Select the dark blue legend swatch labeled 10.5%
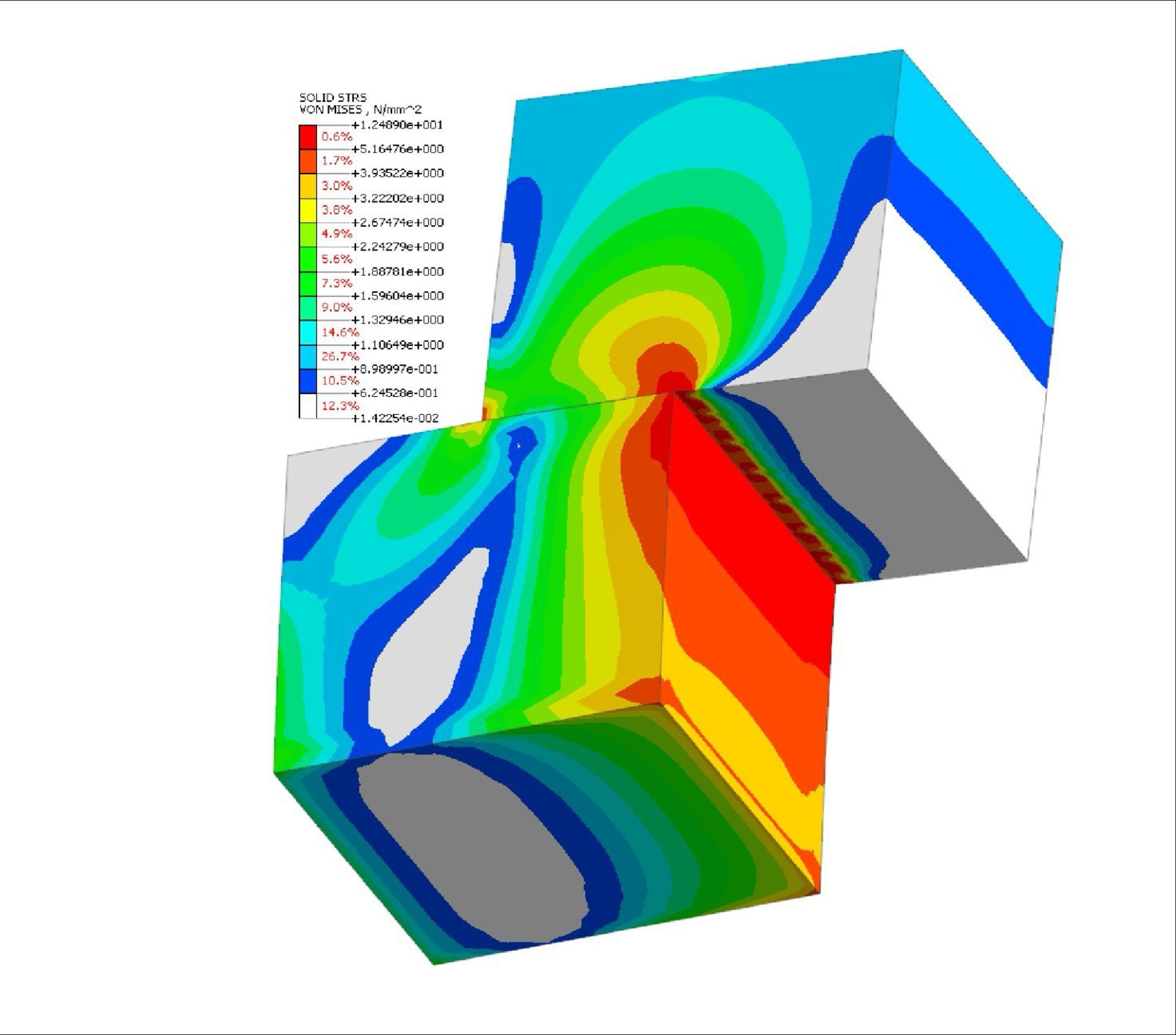The width and height of the screenshot is (1176, 1035). [307, 381]
